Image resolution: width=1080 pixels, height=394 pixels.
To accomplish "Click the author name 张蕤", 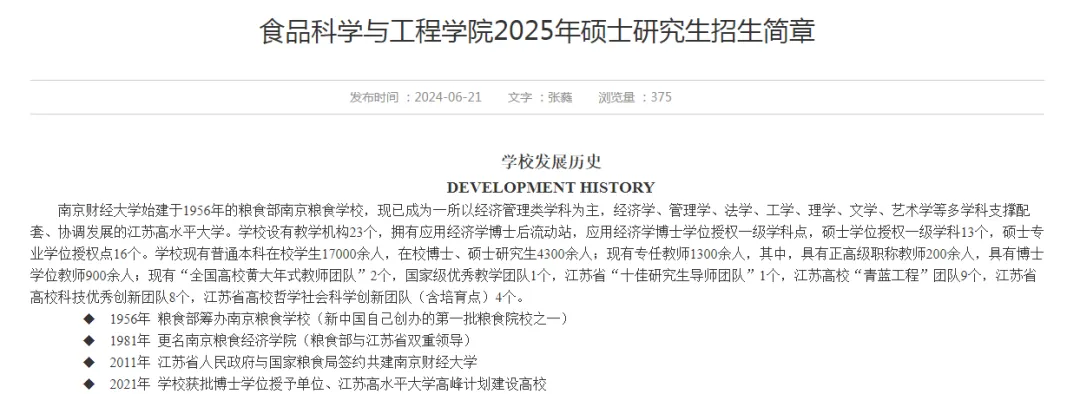I will click(x=560, y=97).
